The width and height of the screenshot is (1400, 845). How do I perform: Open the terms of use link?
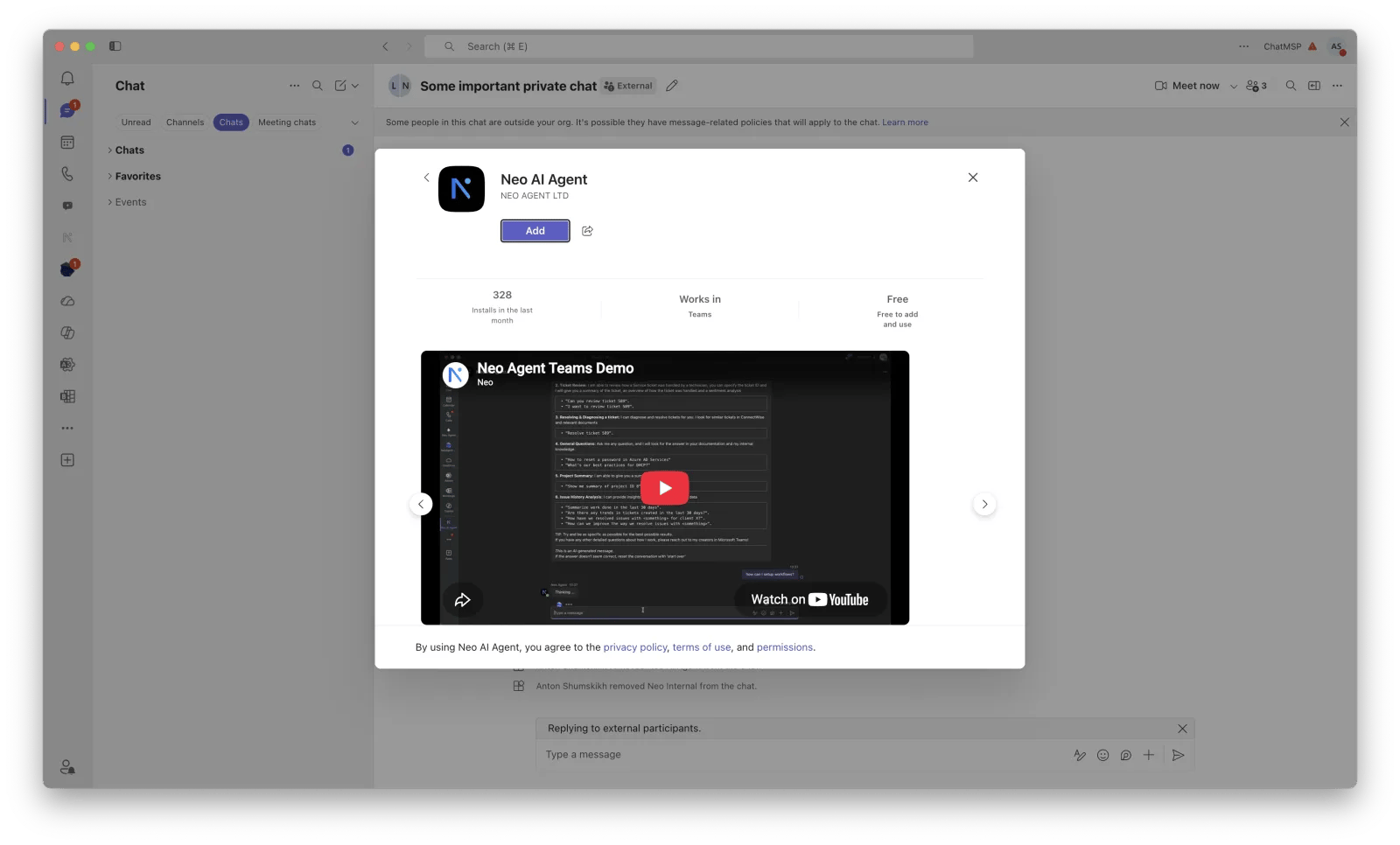pyautogui.click(x=702, y=647)
